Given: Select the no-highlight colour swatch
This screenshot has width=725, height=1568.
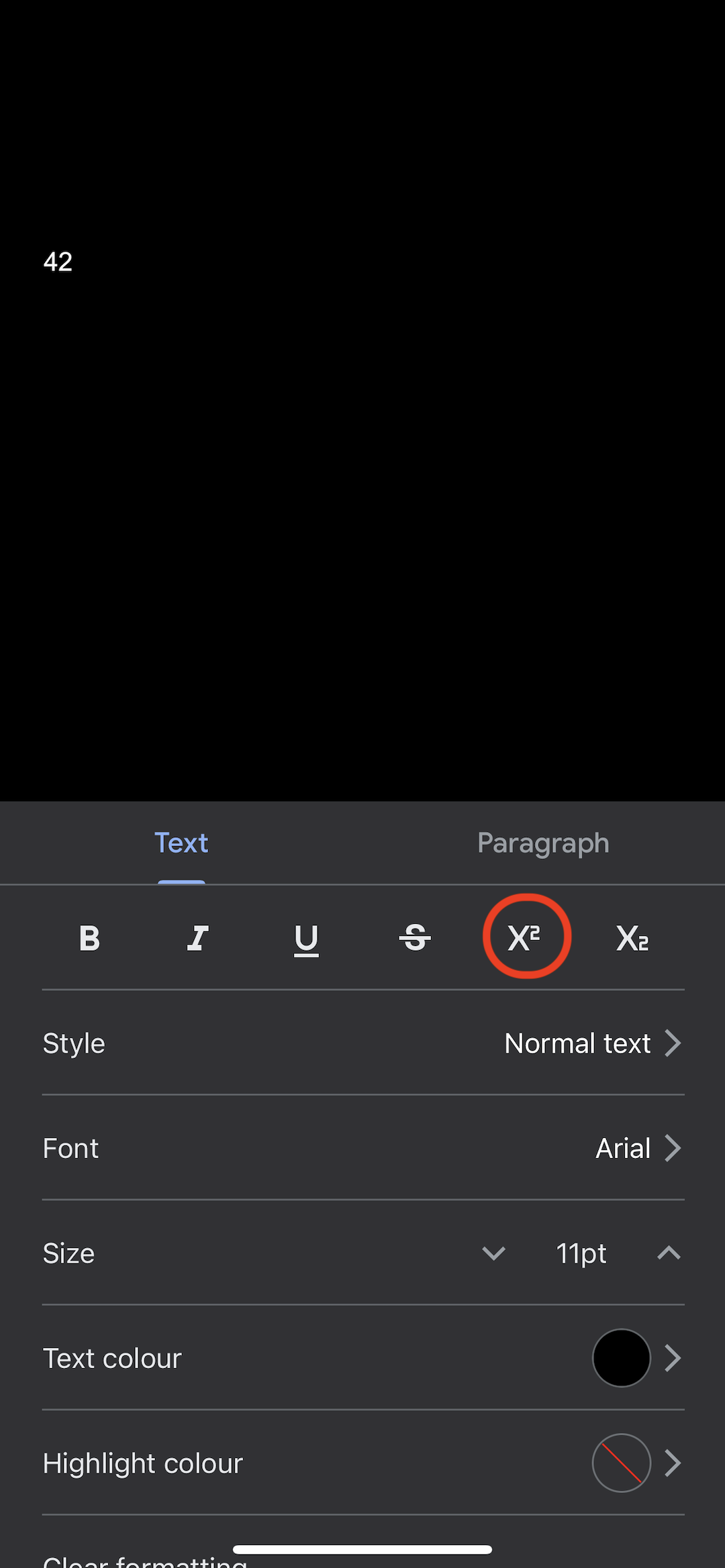Looking at the screenshot, I should pos(621,1463).
